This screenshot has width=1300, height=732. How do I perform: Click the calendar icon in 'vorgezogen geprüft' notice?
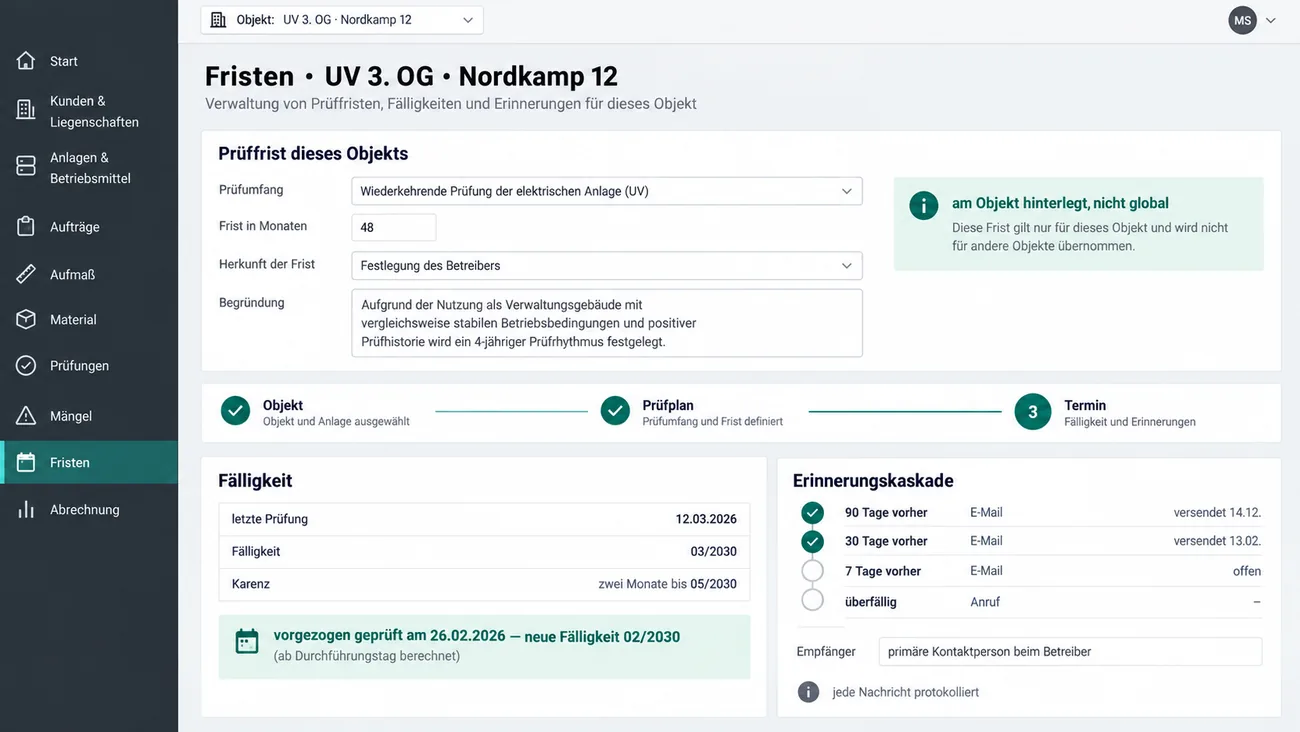point(247,642)
